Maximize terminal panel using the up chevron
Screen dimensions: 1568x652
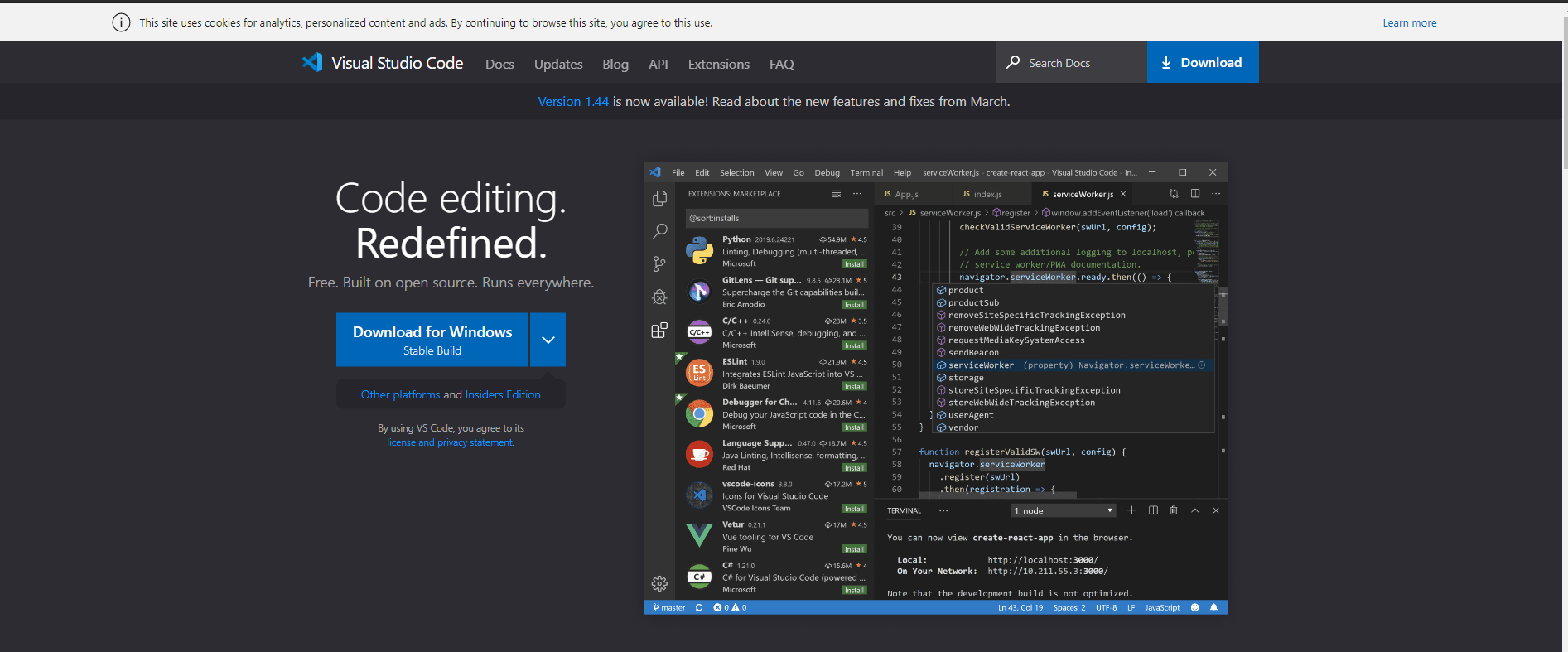point(1194,510)
